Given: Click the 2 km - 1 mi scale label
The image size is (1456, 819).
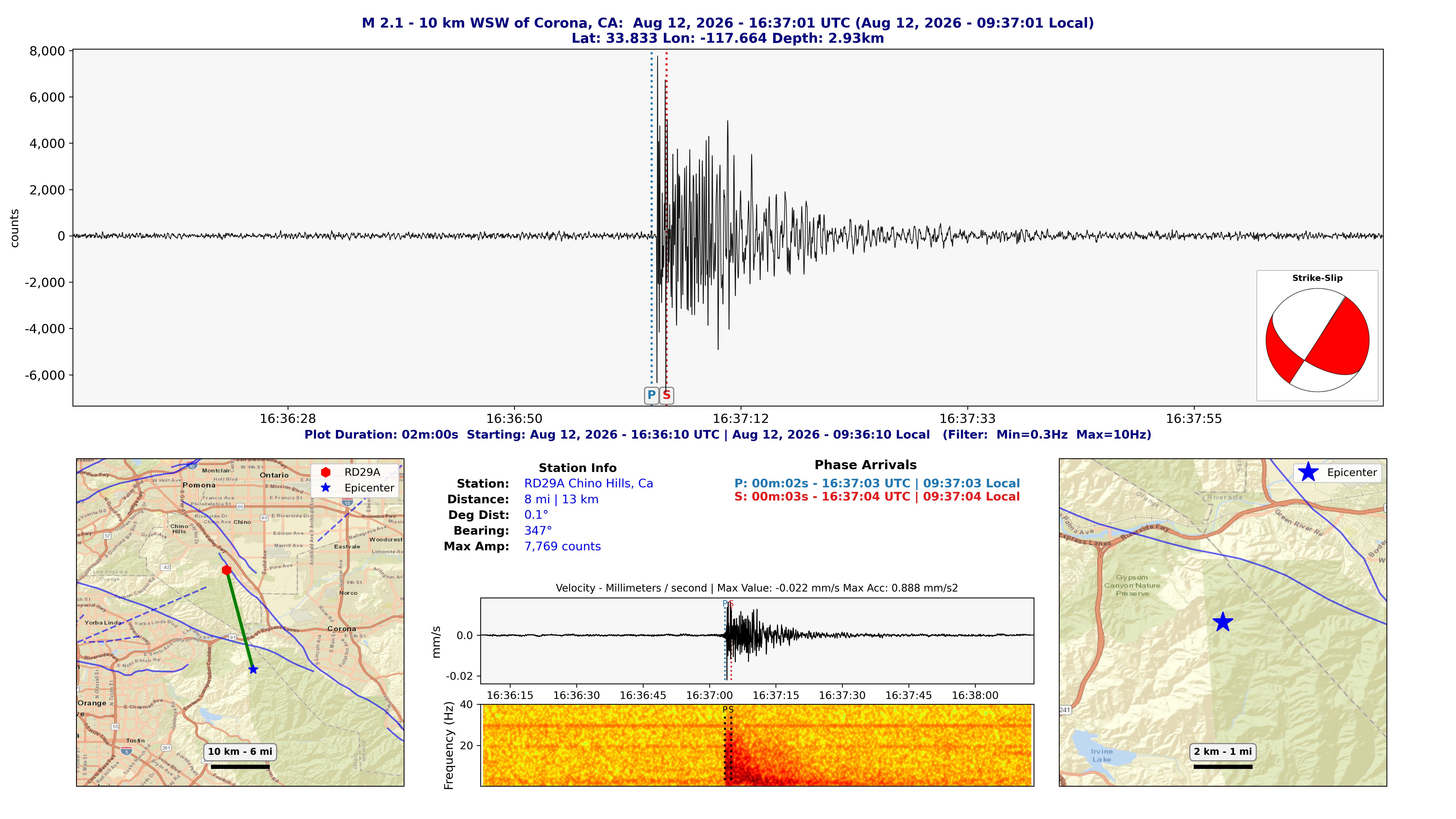Looking at the screenshot, I should click(x=1223, y=752).
